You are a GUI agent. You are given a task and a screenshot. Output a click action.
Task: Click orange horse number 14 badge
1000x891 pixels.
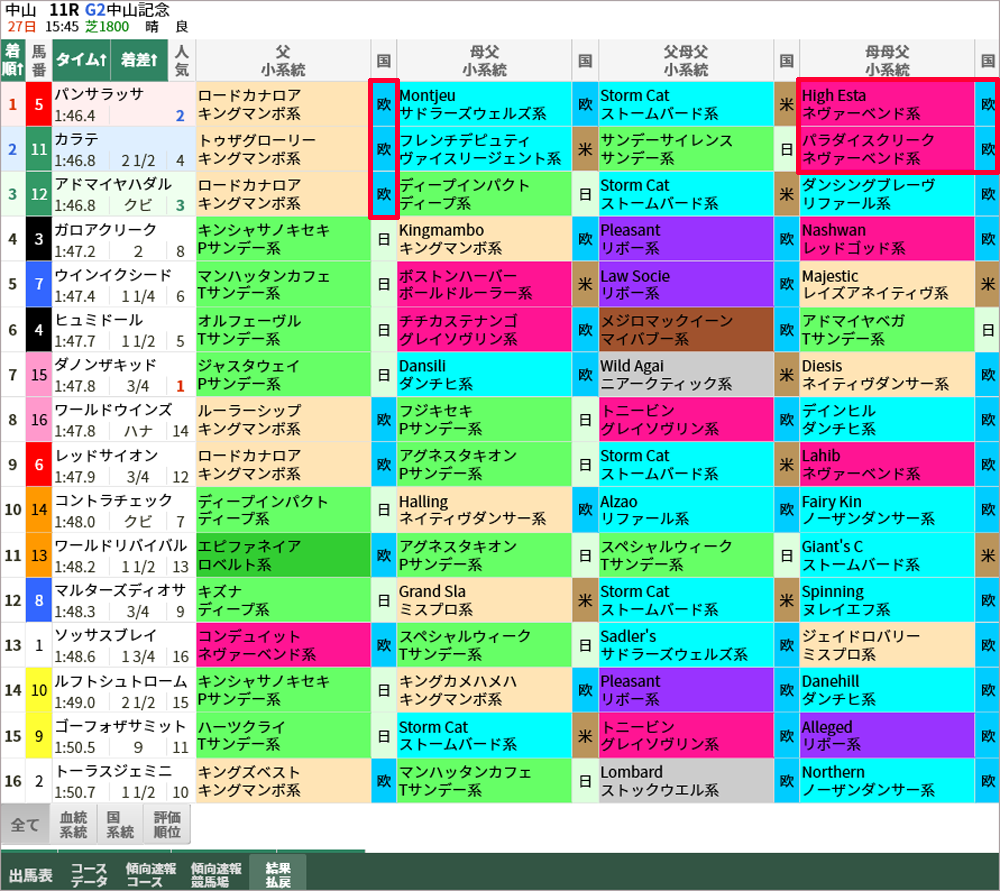coord(39,510)
